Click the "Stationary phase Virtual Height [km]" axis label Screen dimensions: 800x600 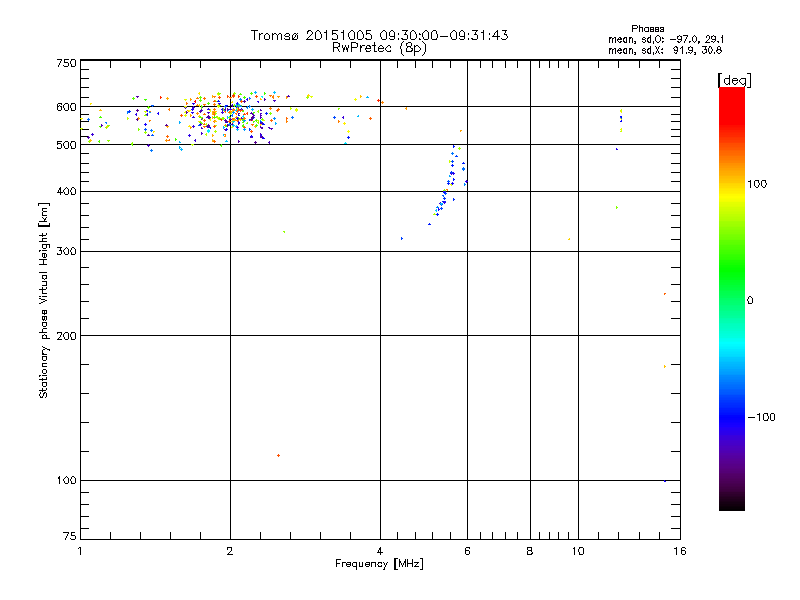point(44,300)
